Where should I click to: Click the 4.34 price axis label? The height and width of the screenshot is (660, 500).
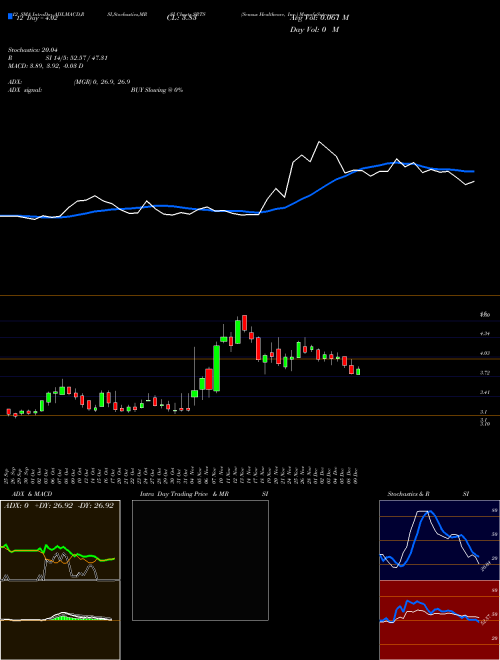pos(485,333)
